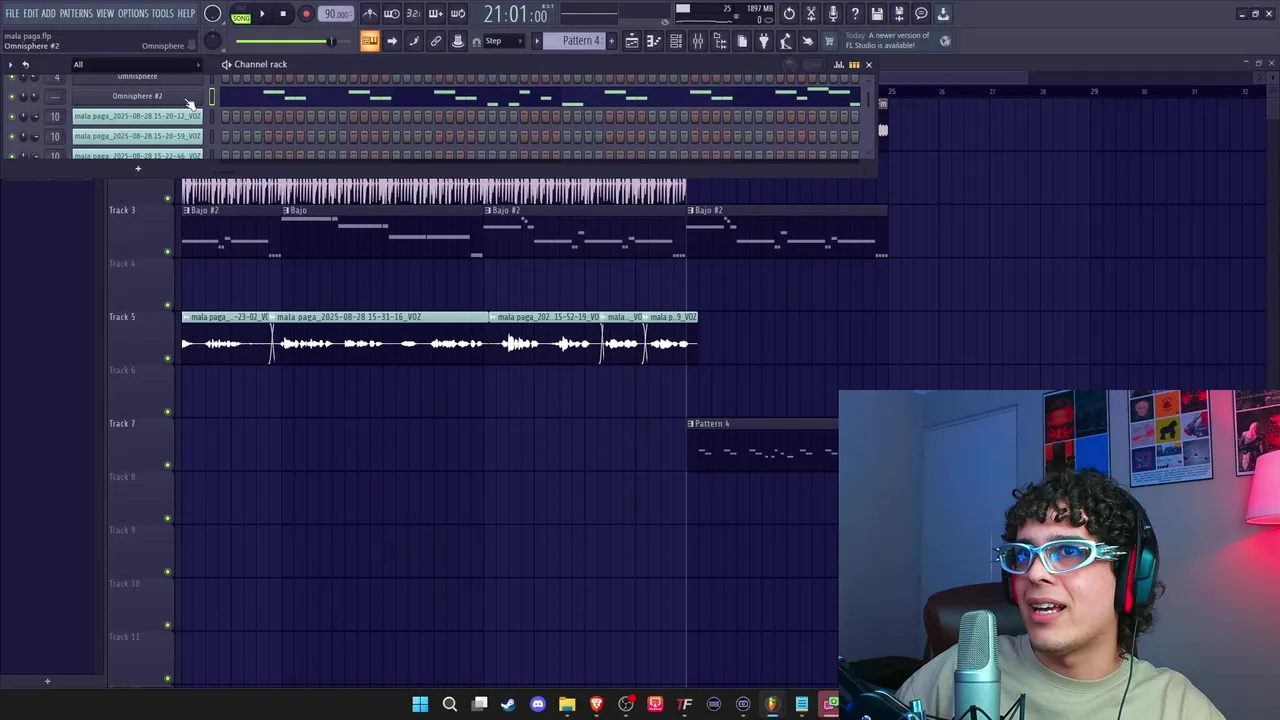This screenshot has width=1280, height=720.
Task: Open the browser panel icon
Action: tap(720, 41)
